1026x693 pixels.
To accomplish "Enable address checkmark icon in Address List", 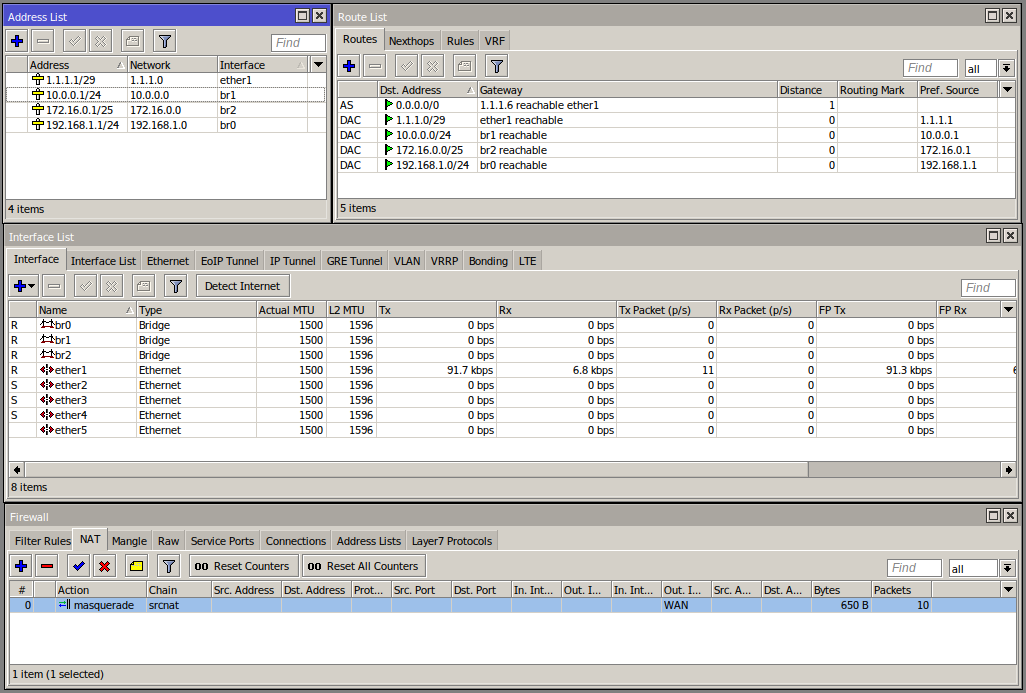I will click(75, 41).
